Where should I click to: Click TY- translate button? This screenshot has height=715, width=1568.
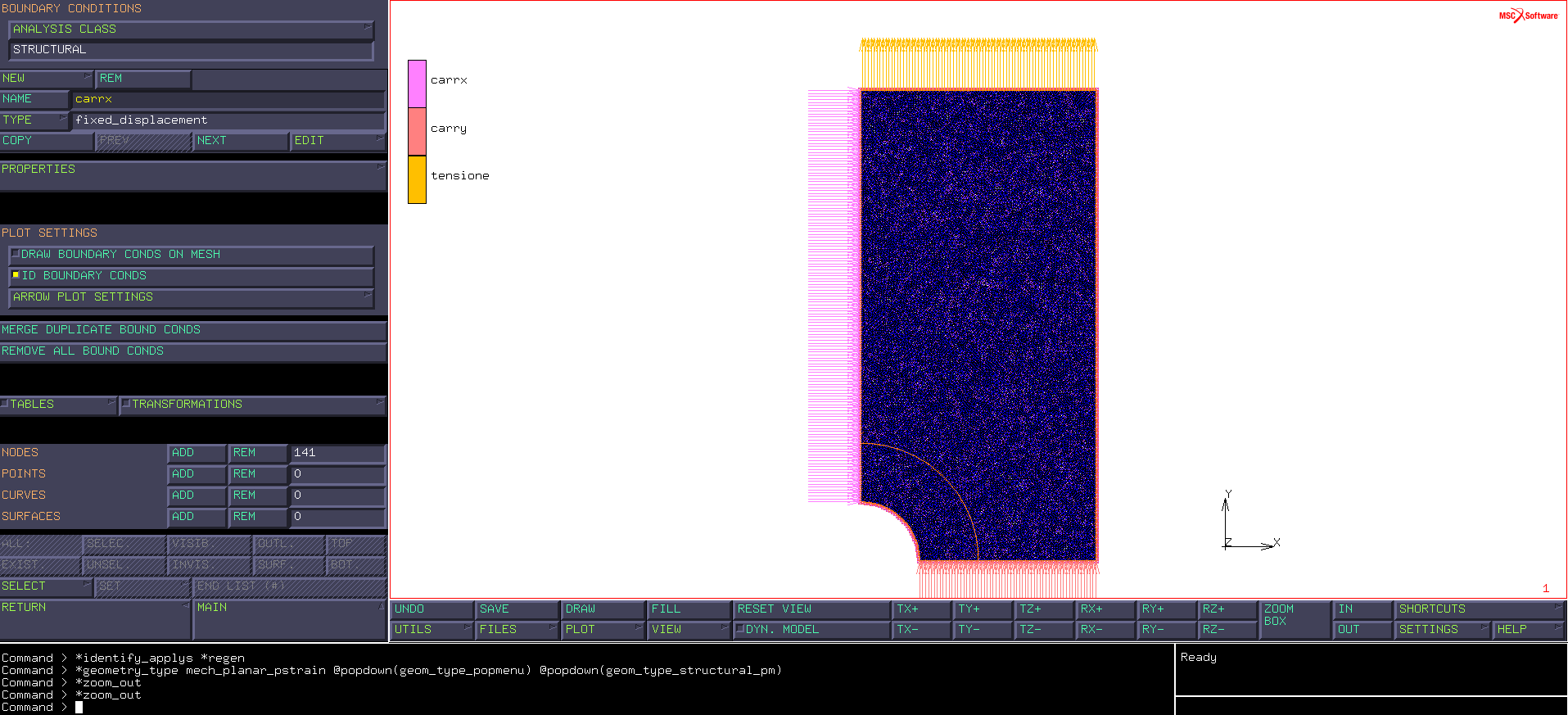pyautogui.click(x=984, y=630)
